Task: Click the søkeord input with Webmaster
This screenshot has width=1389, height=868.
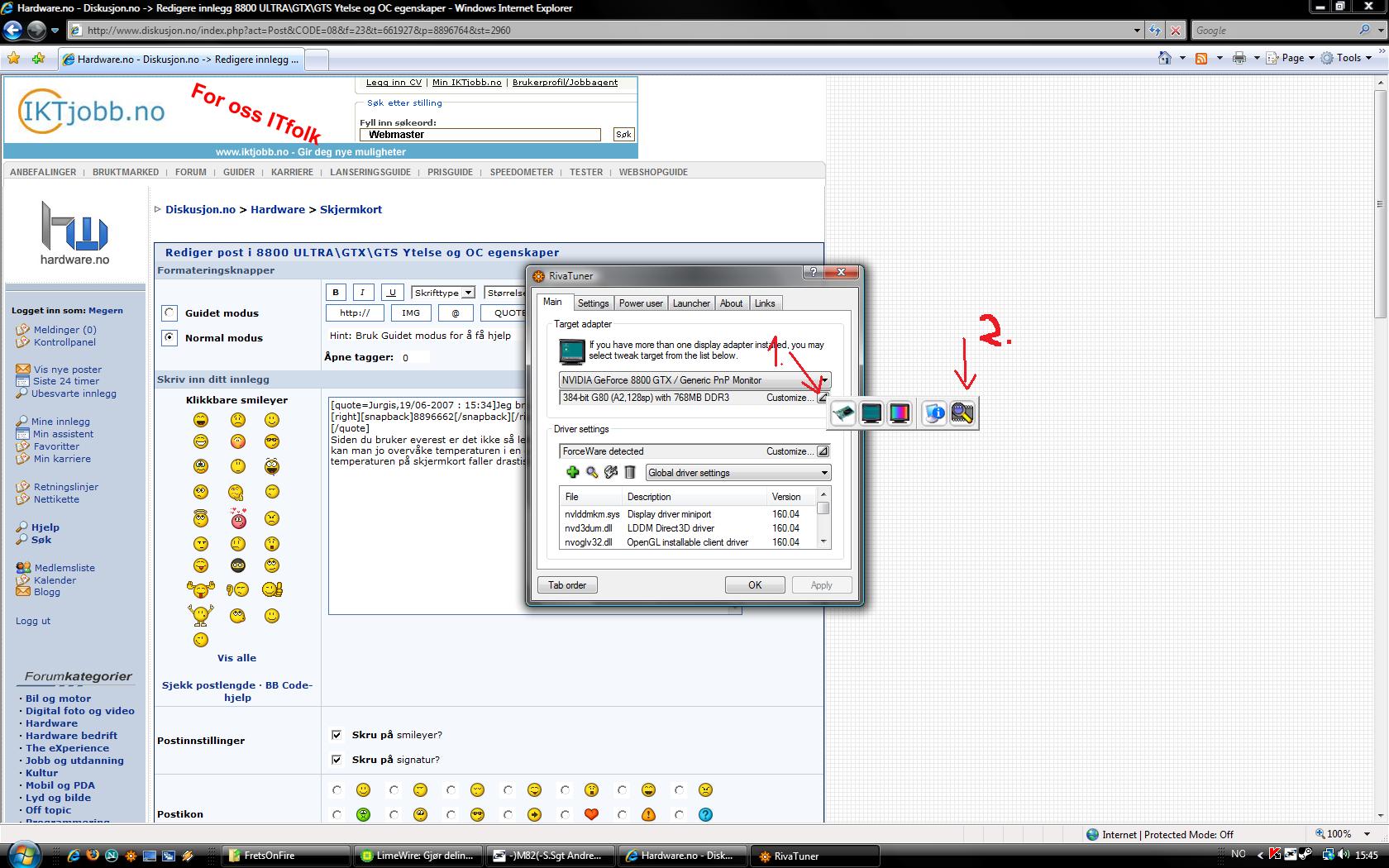Action: click(x=480, y=134)
